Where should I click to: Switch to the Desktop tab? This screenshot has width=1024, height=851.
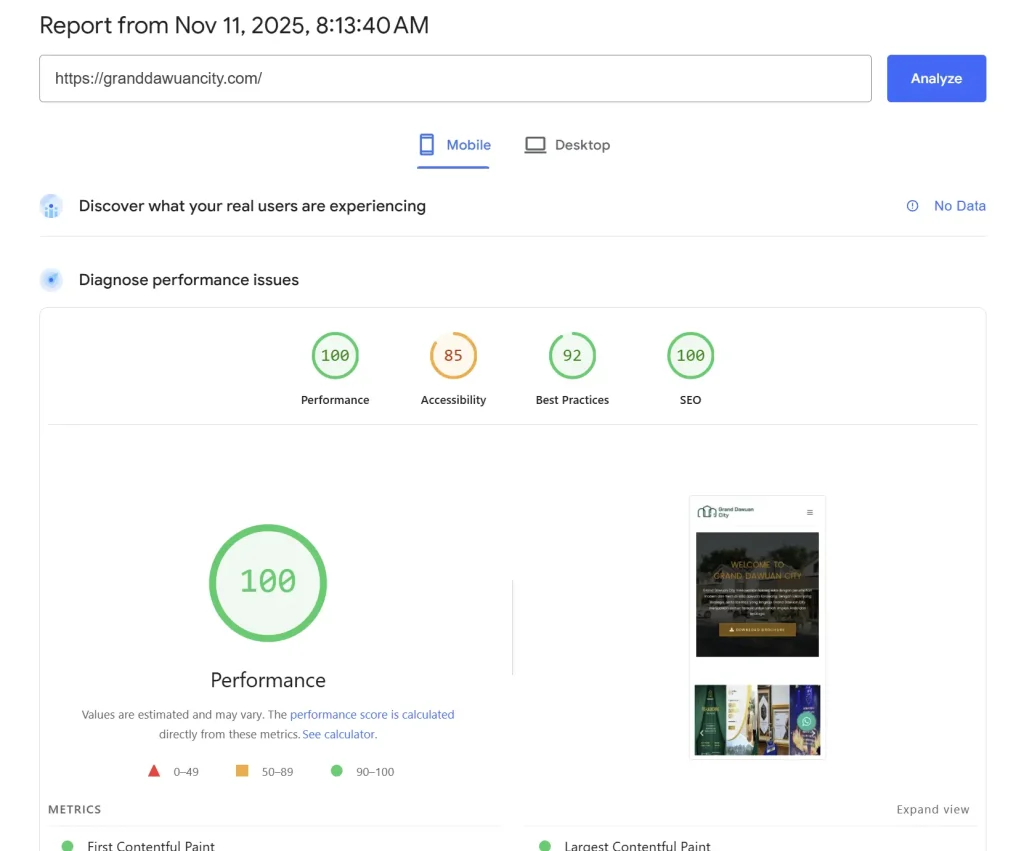(567, 144)
